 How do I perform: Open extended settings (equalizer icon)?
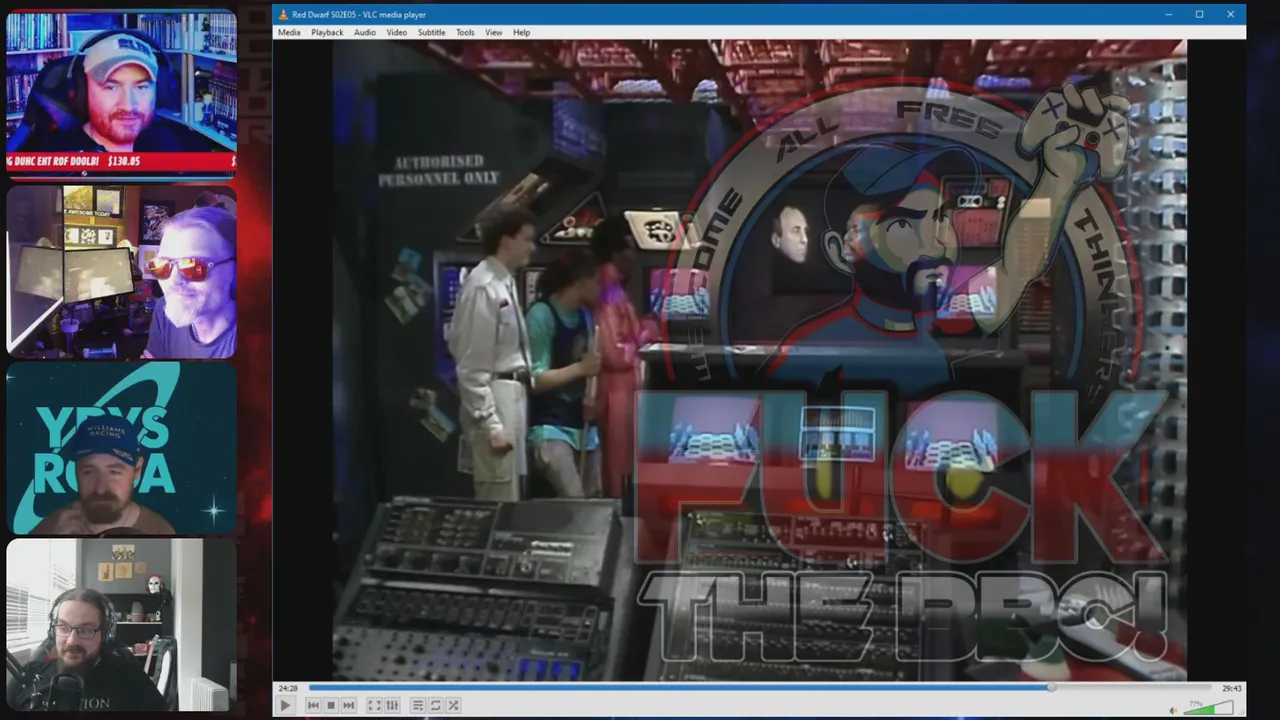point(392,705)
